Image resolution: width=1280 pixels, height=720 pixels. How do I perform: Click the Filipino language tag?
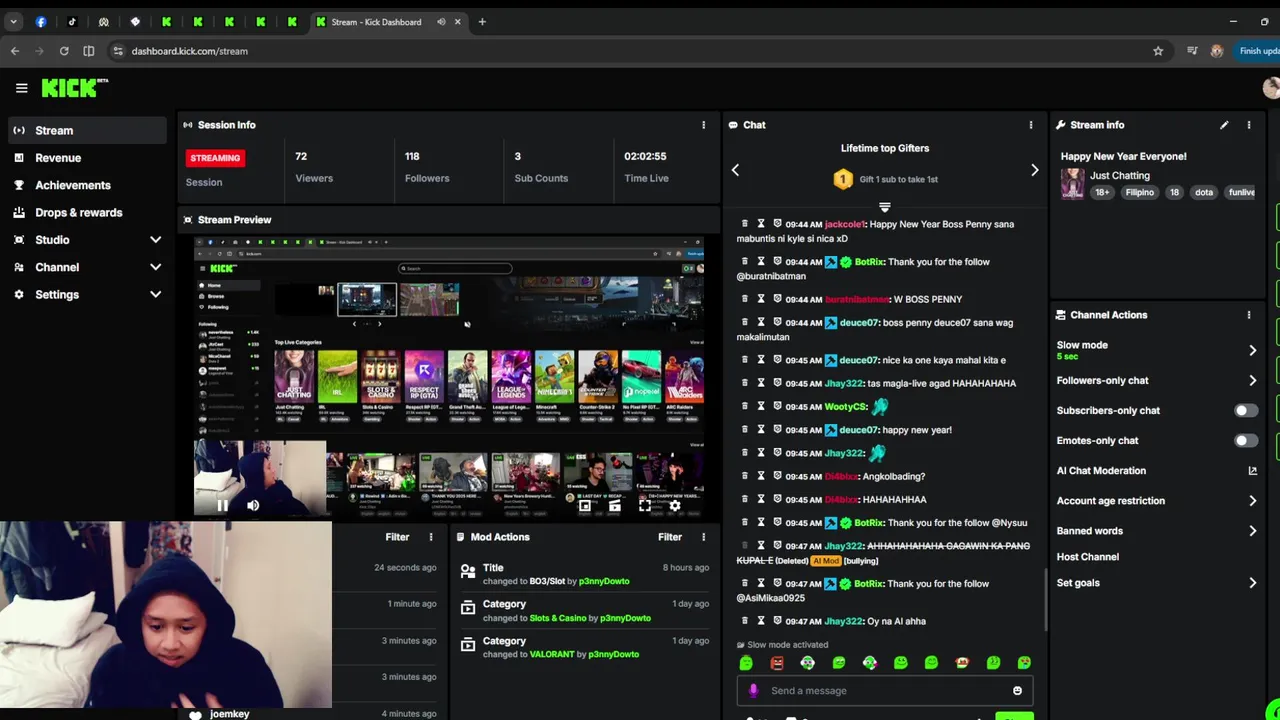coord(1139,193)
